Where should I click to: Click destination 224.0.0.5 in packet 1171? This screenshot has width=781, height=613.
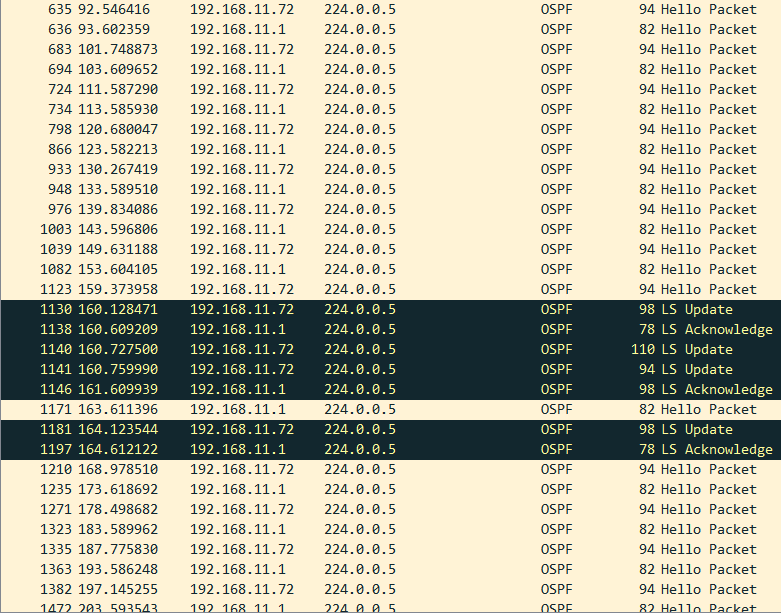[x=360, y=409]
